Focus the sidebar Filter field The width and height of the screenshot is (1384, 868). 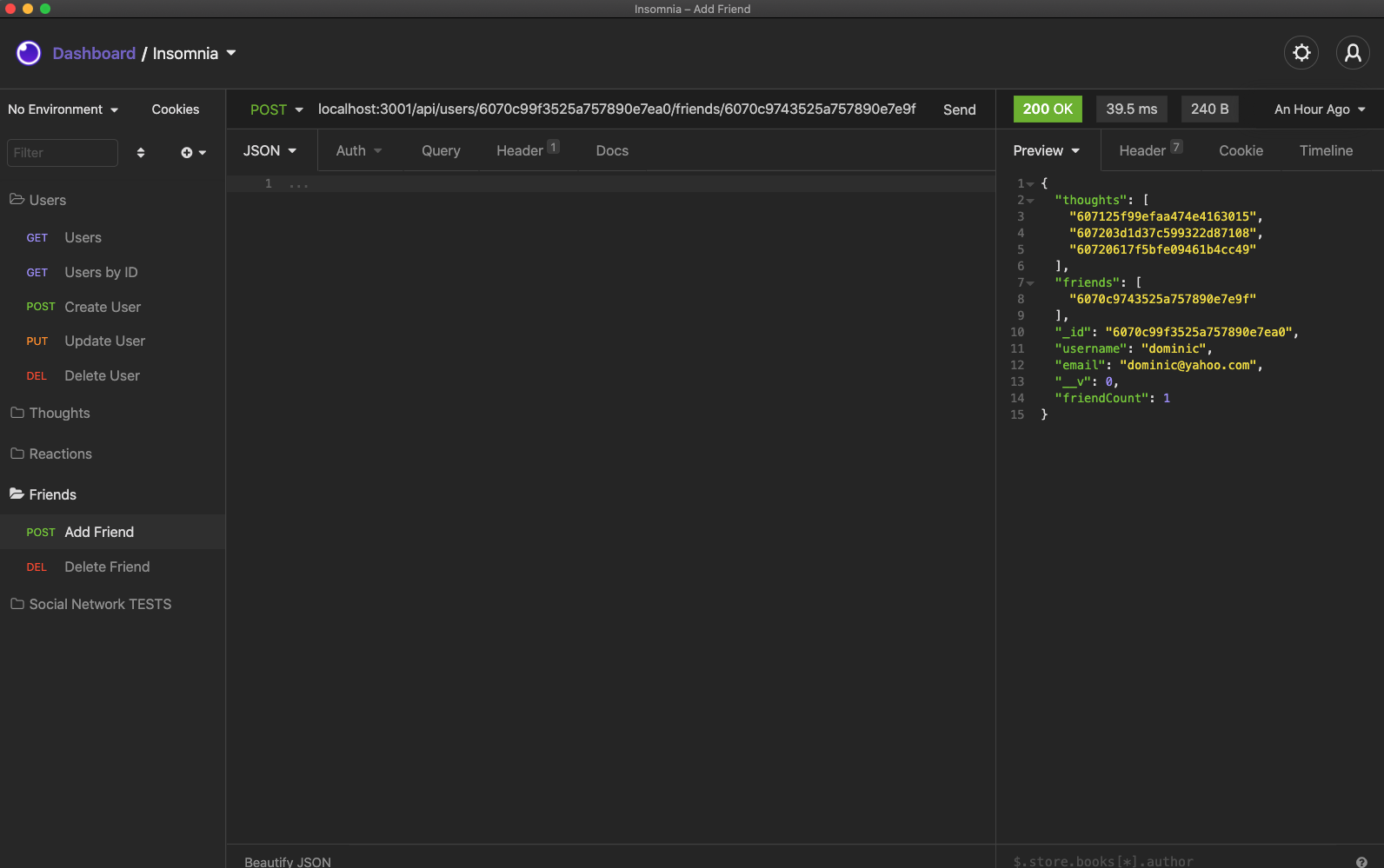[63, 153]
